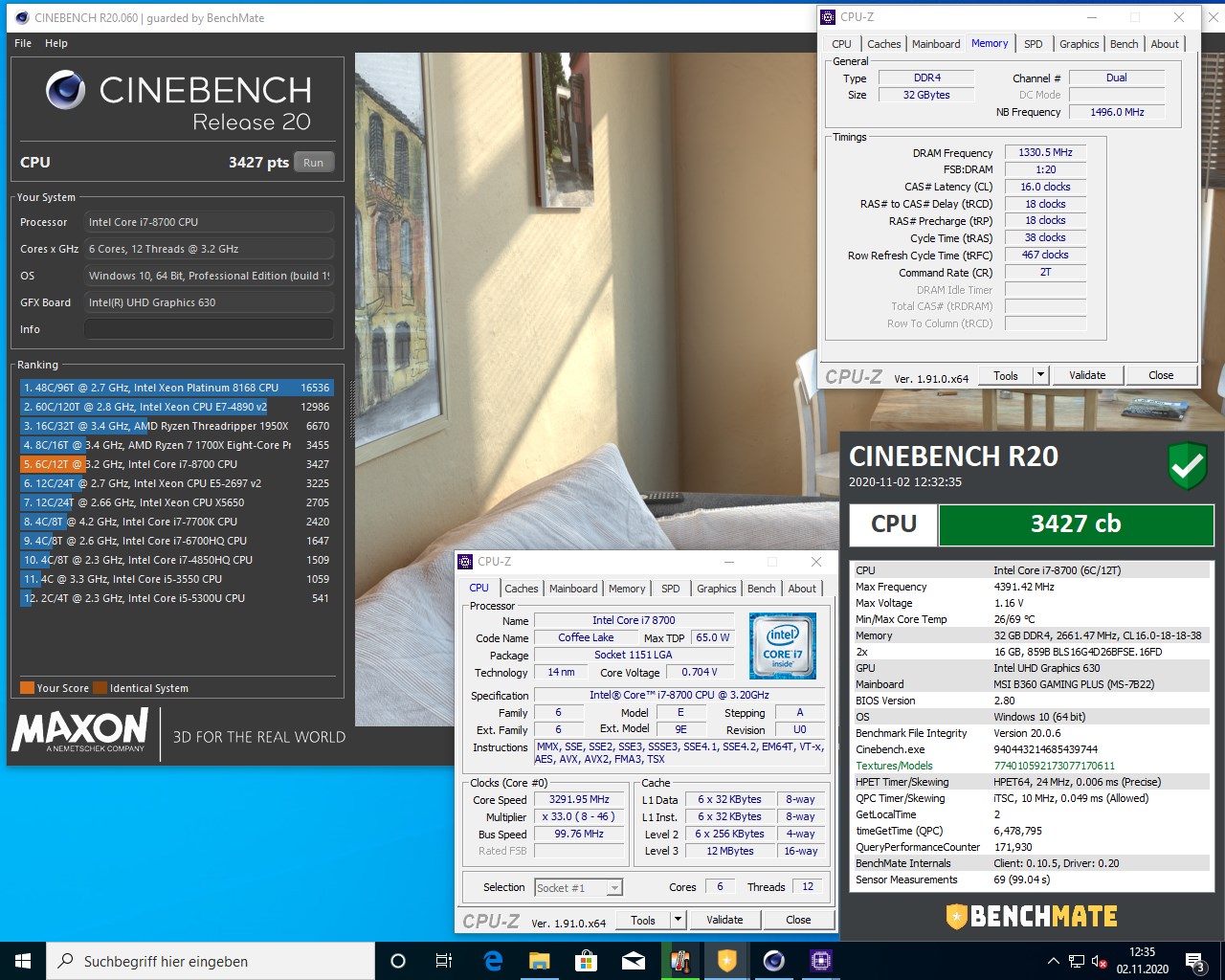Click Tools button in lower CPU-Z
The width and height of the screenshot is (1225, 980).
pos(643,920)
